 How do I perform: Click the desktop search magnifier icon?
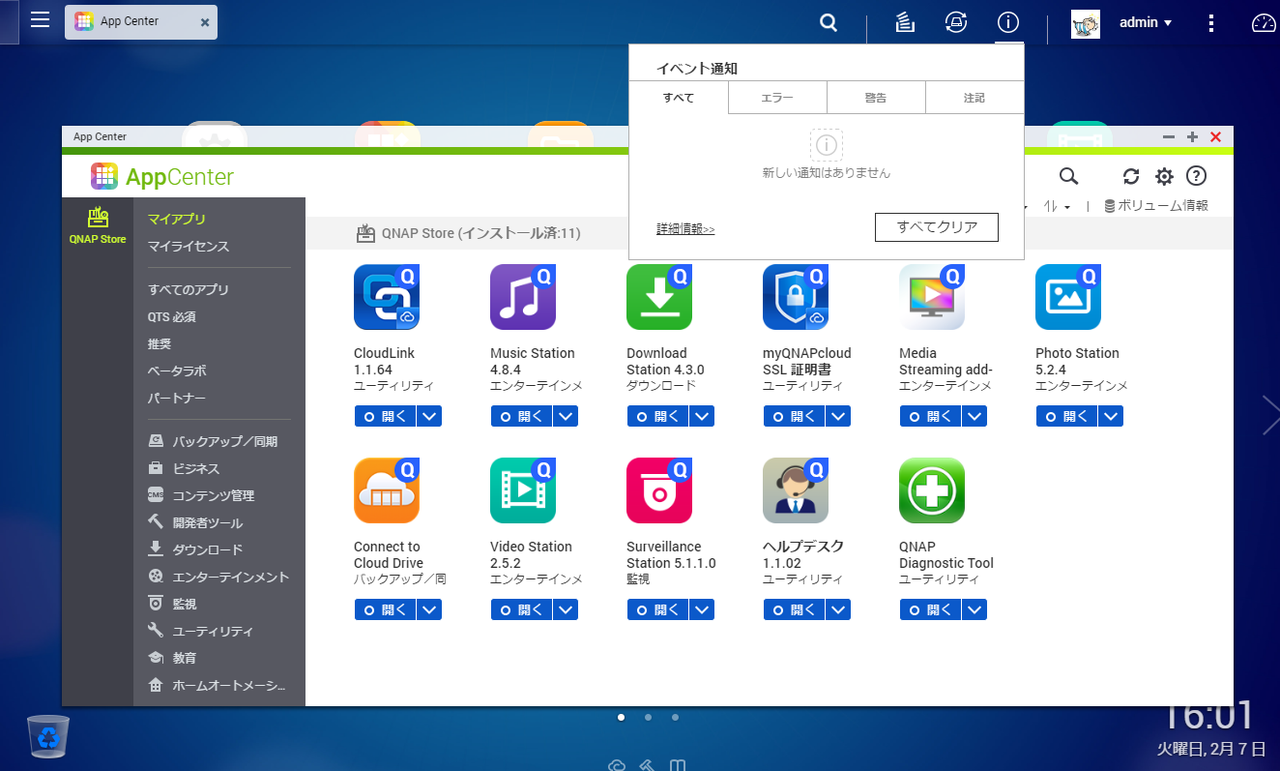[x=828, y=22]
